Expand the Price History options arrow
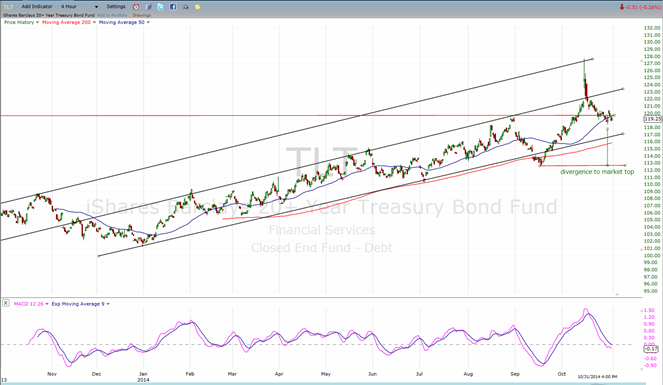 coord(38,22)
